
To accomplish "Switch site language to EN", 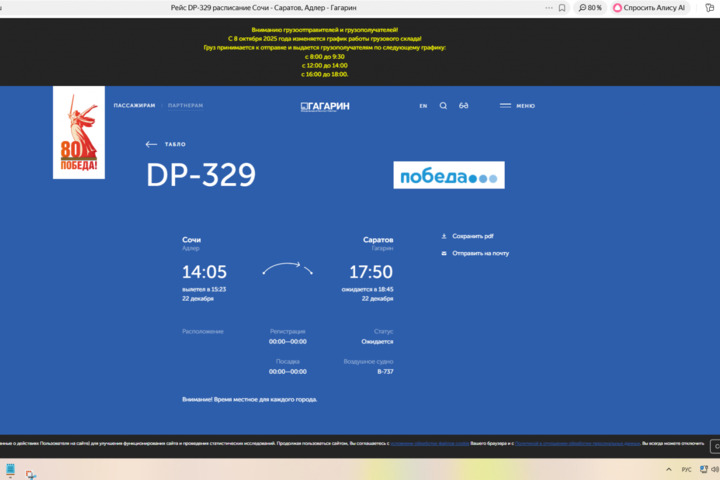I will [x=423, y=105].
